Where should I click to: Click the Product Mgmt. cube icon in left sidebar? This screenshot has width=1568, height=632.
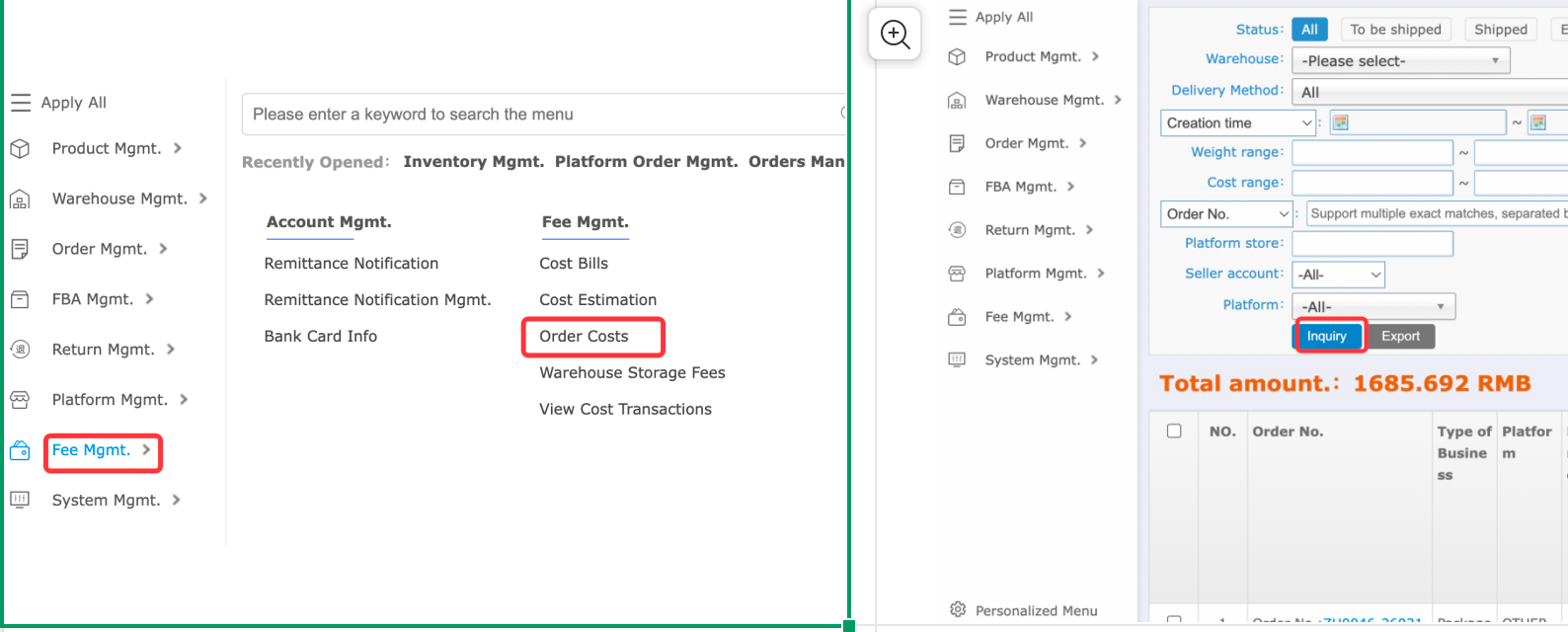pyautogui.click(x=20, y=149)
